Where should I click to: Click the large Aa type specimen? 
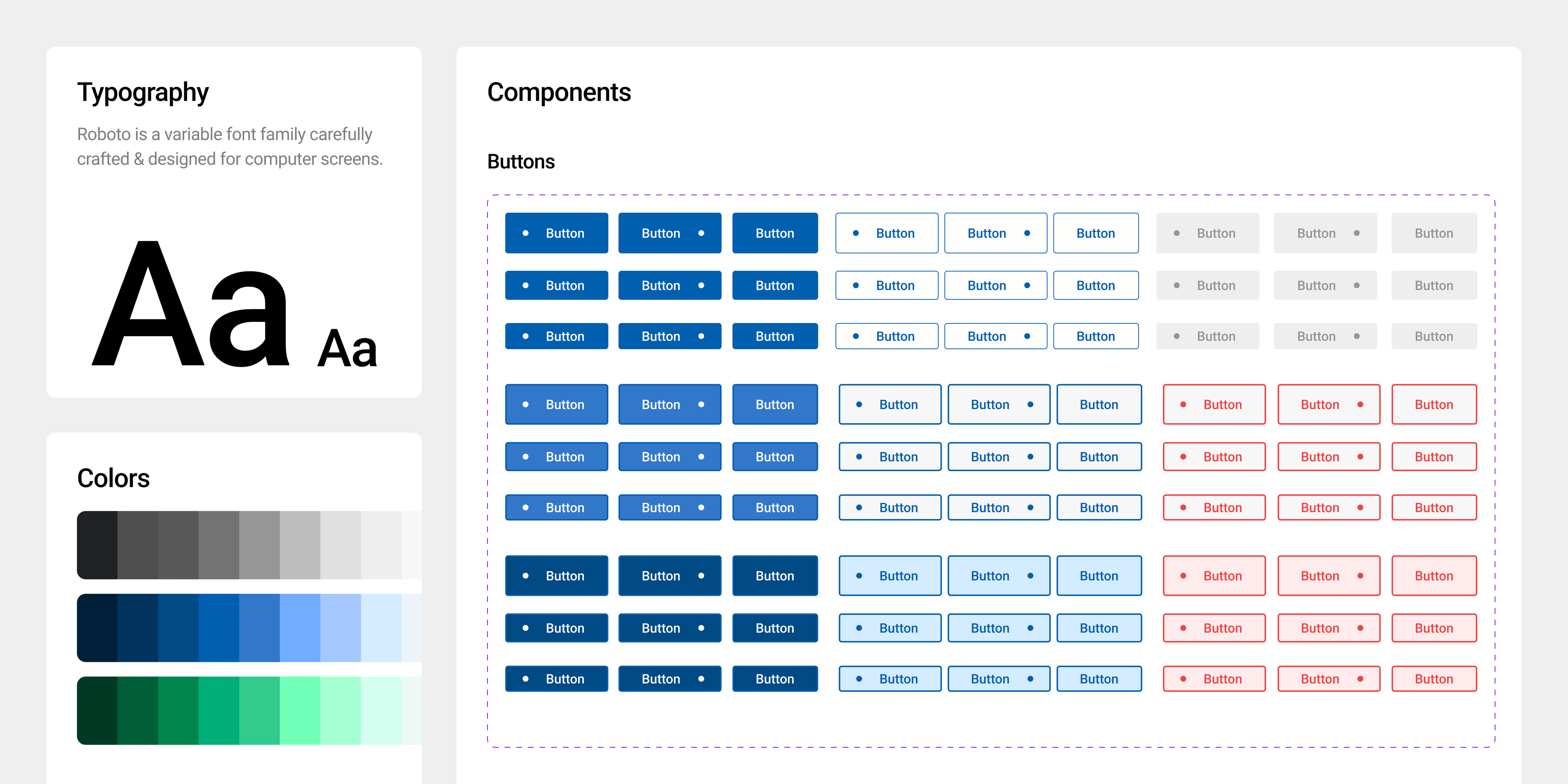[191, 303]
